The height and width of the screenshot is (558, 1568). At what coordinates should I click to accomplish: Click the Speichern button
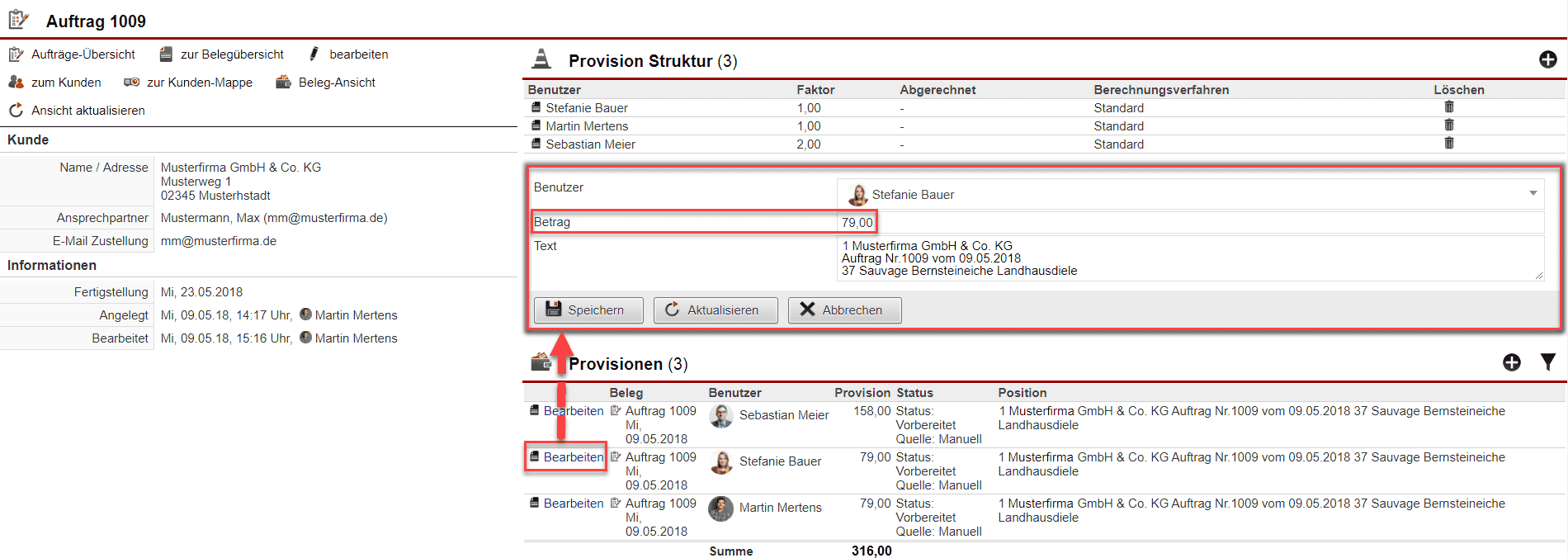[x=589, y=310]
